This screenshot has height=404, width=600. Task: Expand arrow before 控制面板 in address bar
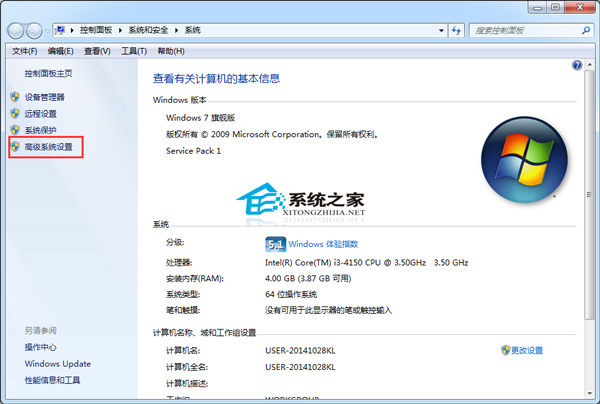72,30
